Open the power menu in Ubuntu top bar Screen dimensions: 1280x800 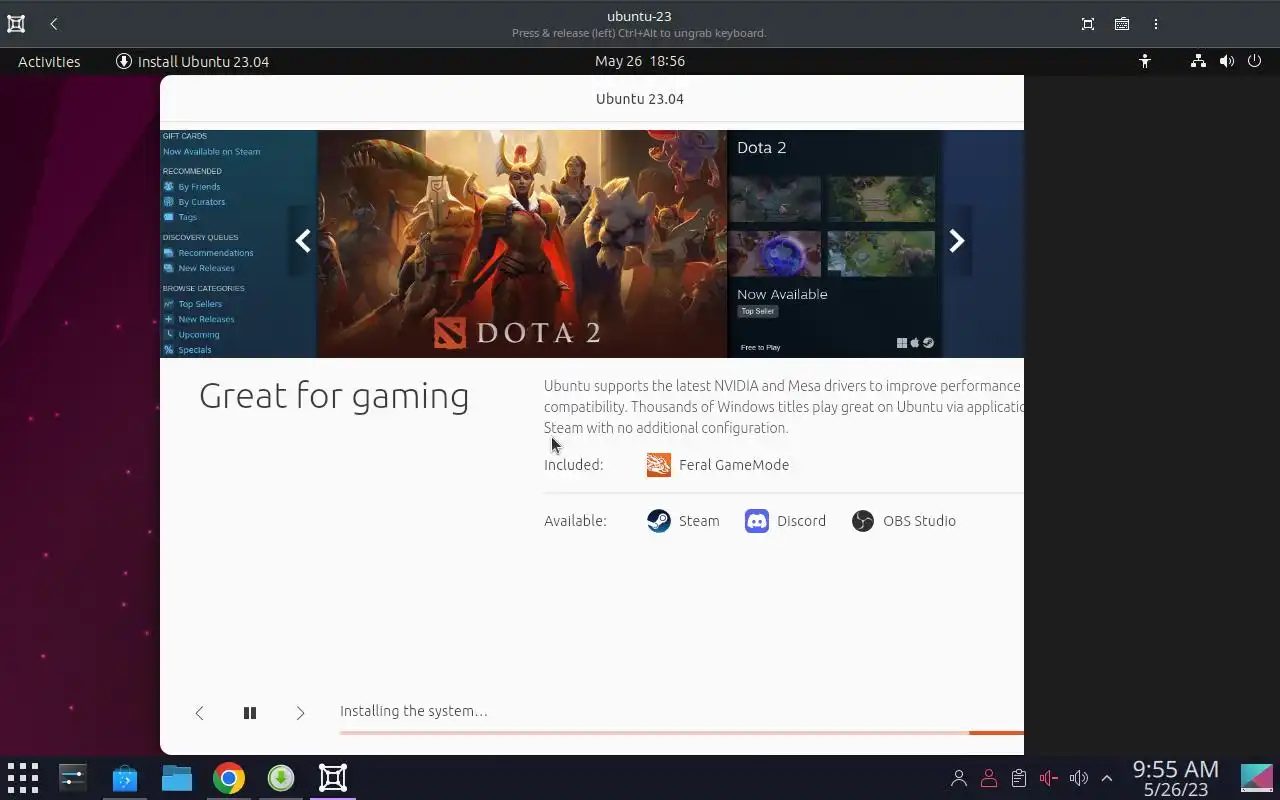[x=1254, y=61]
